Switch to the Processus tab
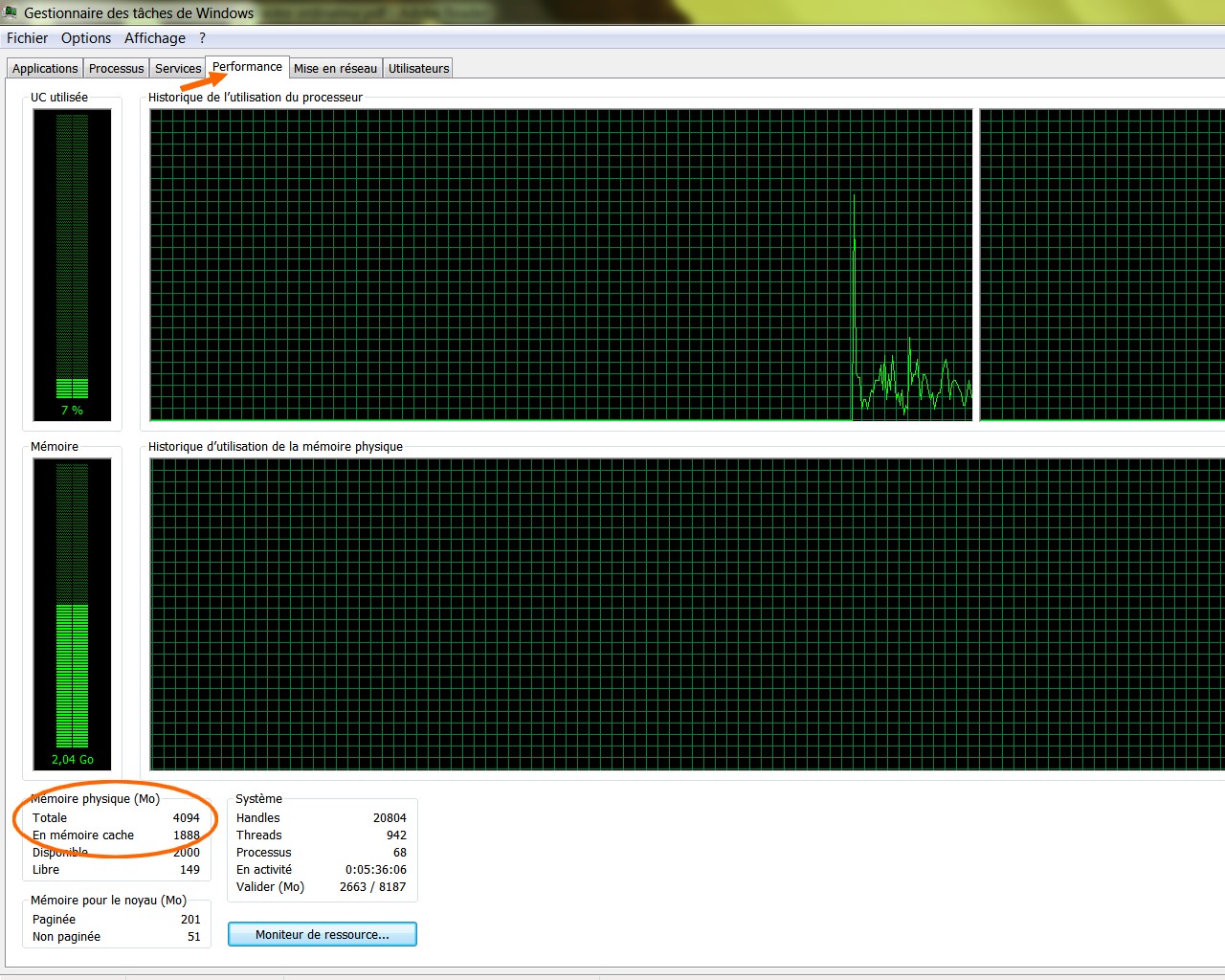 coord(116,69)
